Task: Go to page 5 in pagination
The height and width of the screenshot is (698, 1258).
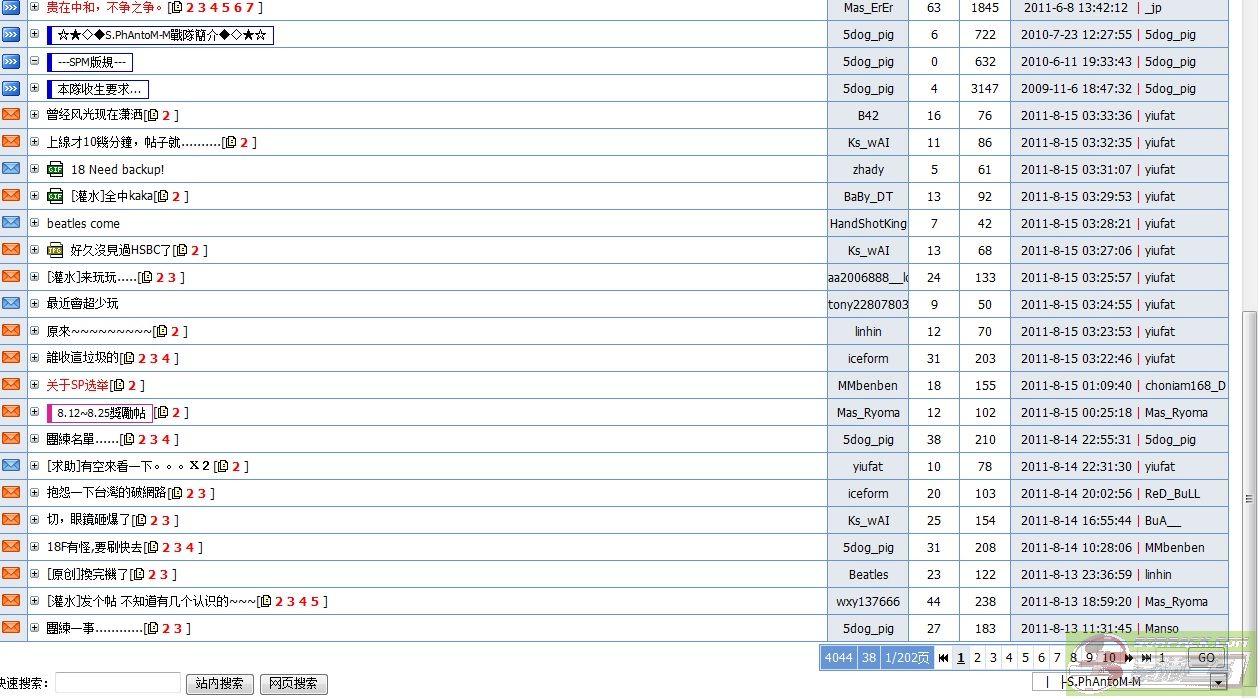Action: [1025, 658]
